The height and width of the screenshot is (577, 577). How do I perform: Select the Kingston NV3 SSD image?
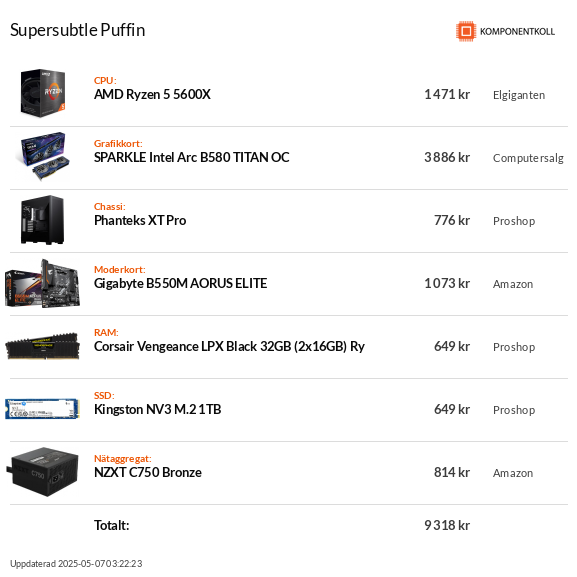click(x=43, y=409)
